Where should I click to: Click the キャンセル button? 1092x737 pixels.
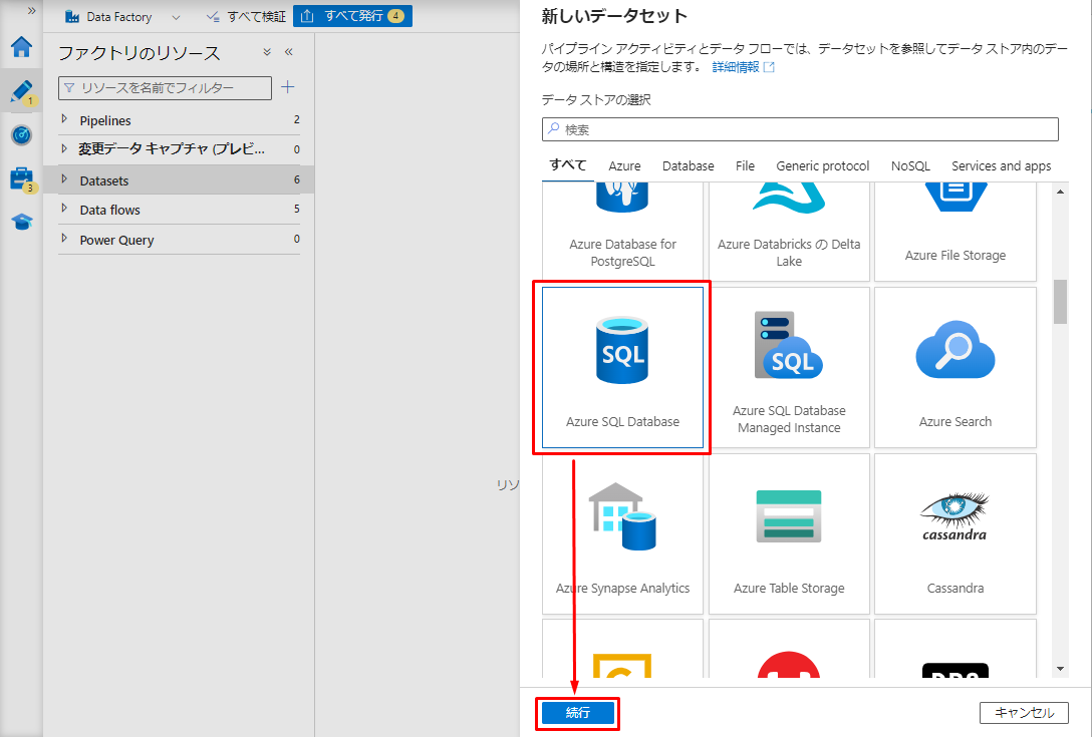click(x=1024, y=713)
